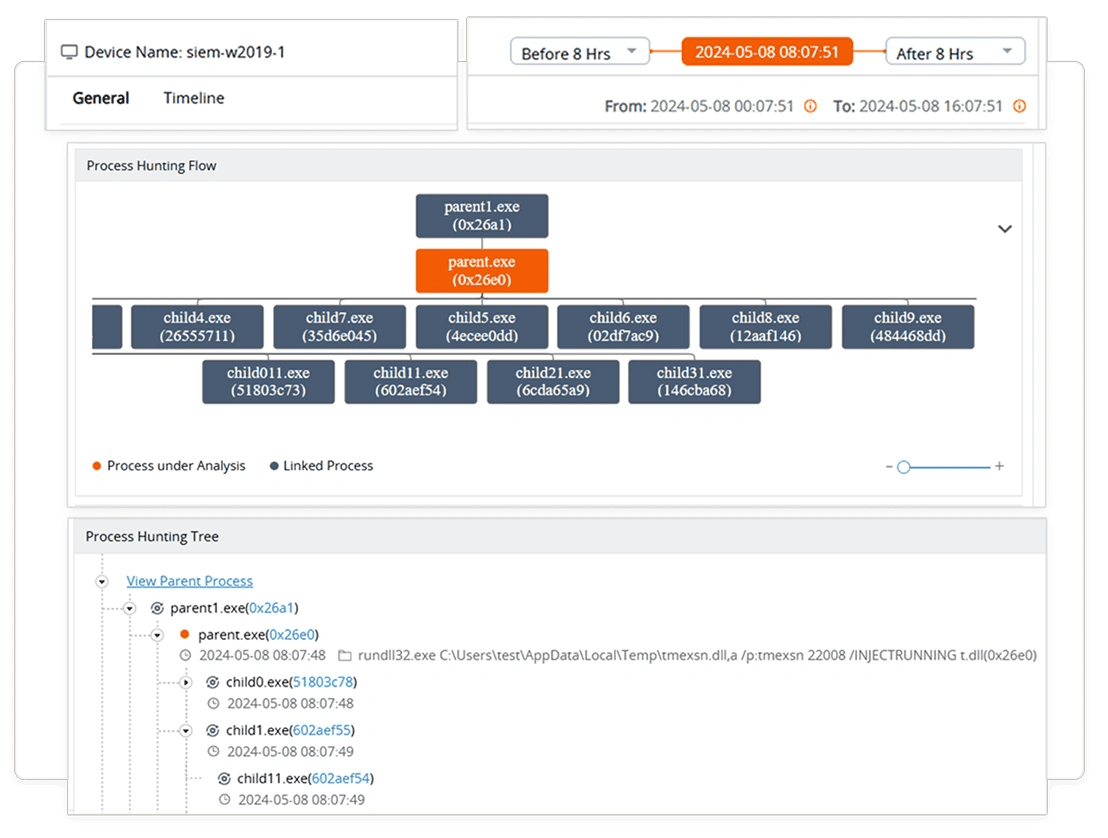Expand the child0.exe tree node
Viewport: 1108px width, 838px height.
(185, 682)
